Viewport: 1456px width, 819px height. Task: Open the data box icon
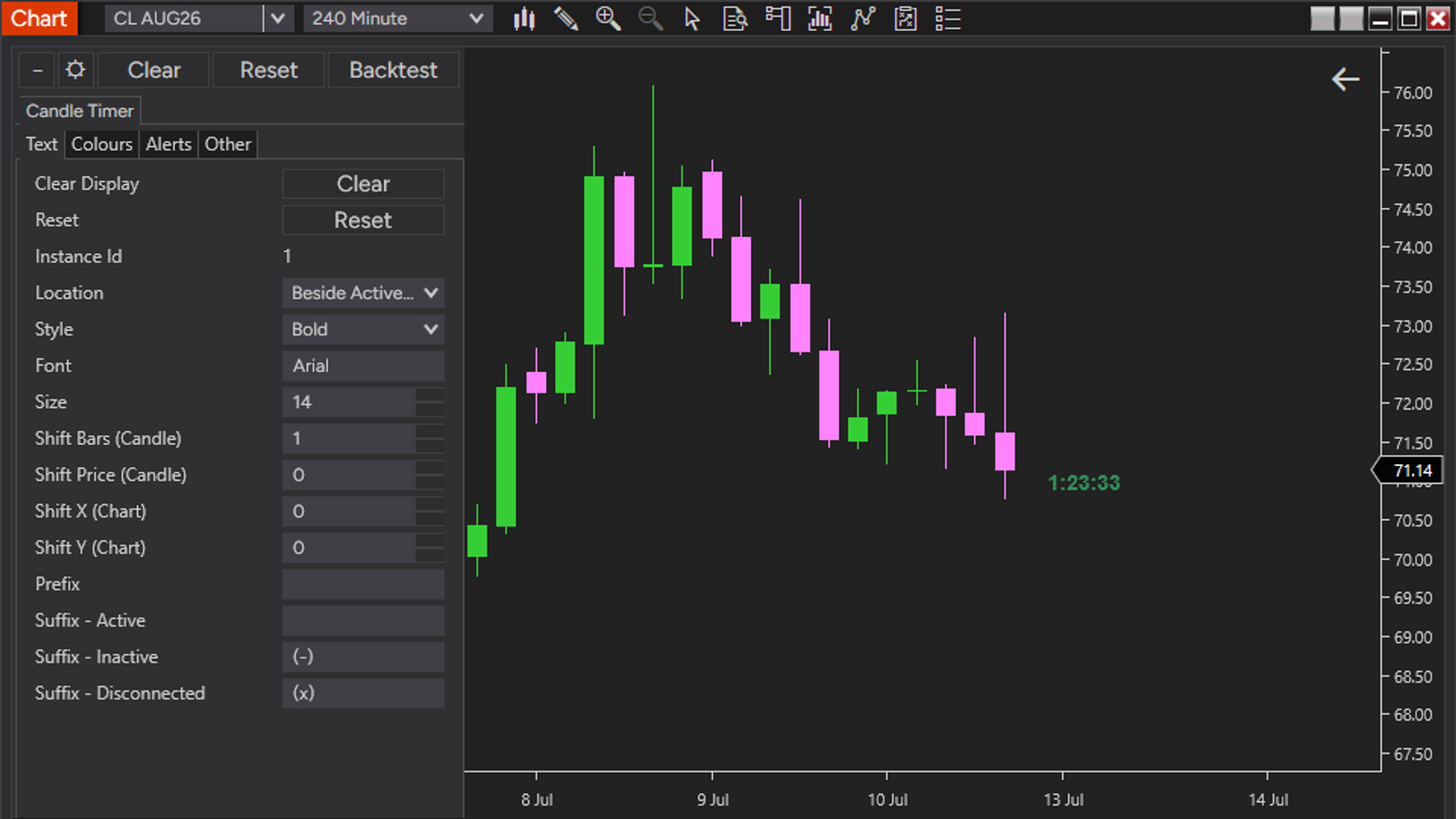[735, 19]
